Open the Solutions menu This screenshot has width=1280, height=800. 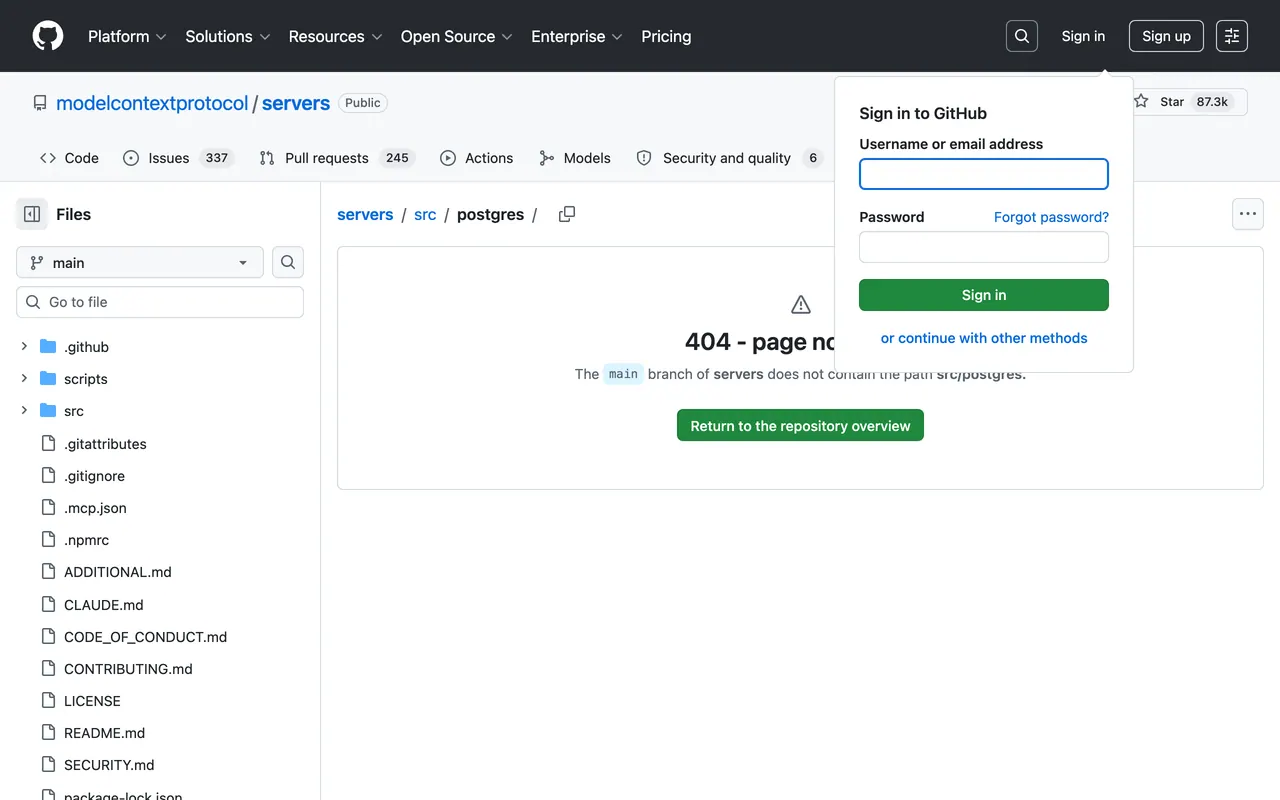pos(228,36)
